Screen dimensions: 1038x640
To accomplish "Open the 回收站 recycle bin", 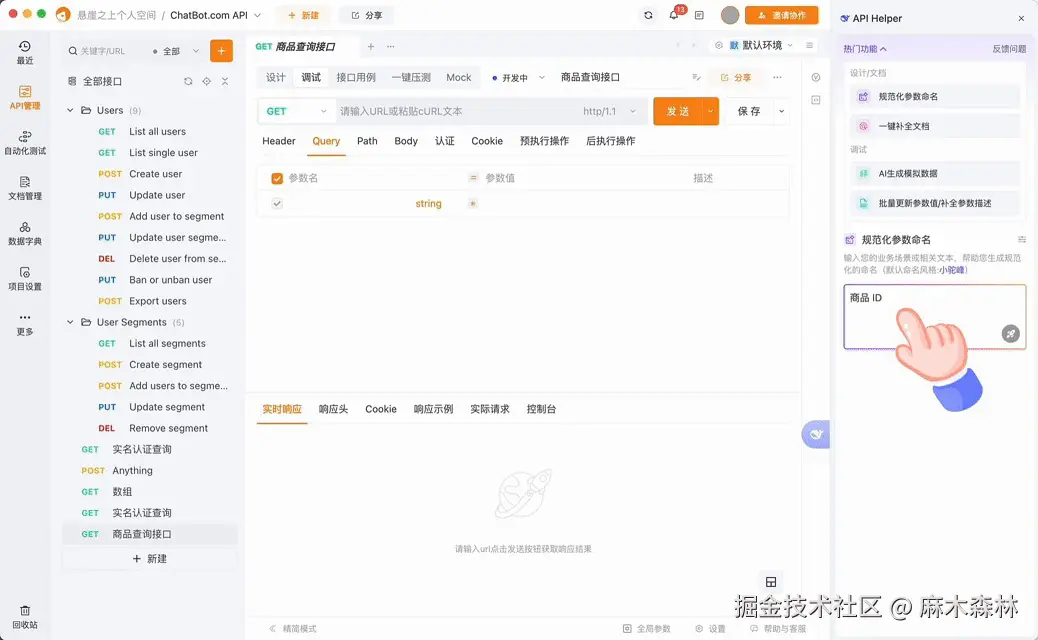I will (x=24, y=617).
